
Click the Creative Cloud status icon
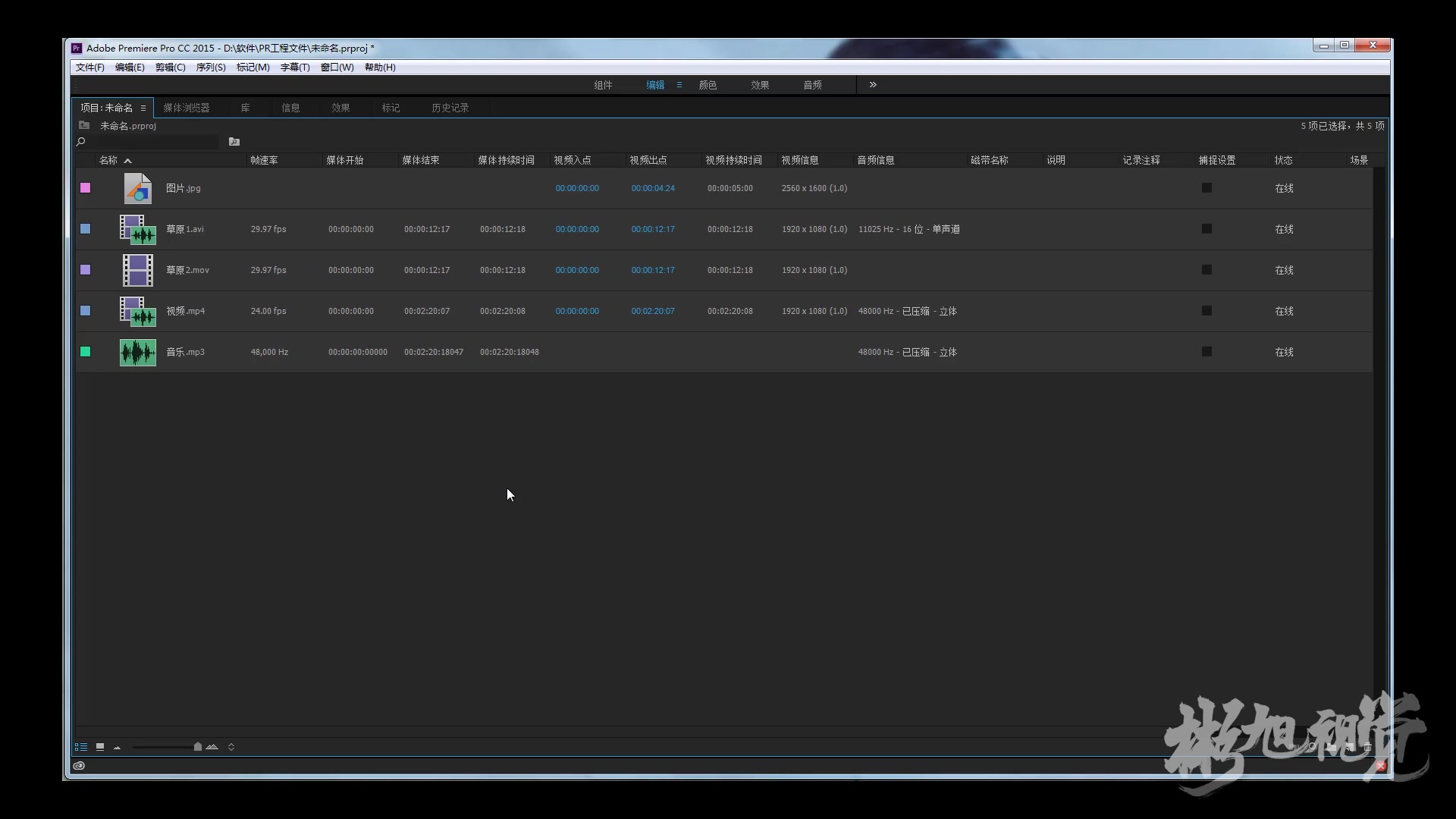[79, 765]
